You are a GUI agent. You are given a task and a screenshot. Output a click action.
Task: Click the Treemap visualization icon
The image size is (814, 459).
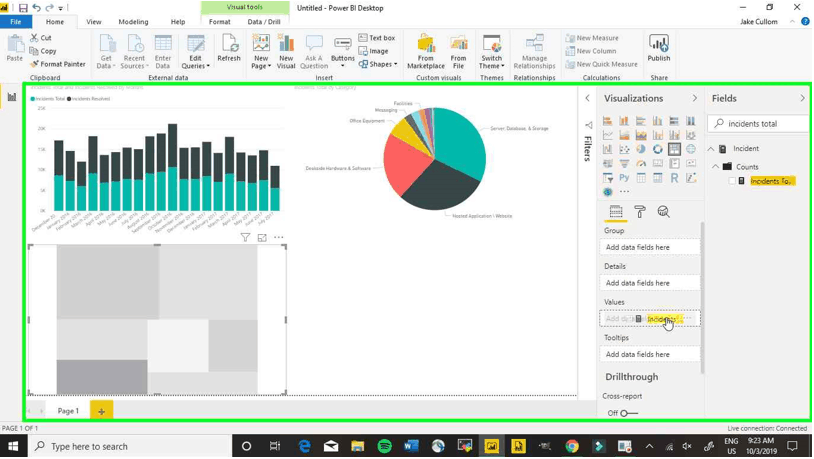pos(674,149)
